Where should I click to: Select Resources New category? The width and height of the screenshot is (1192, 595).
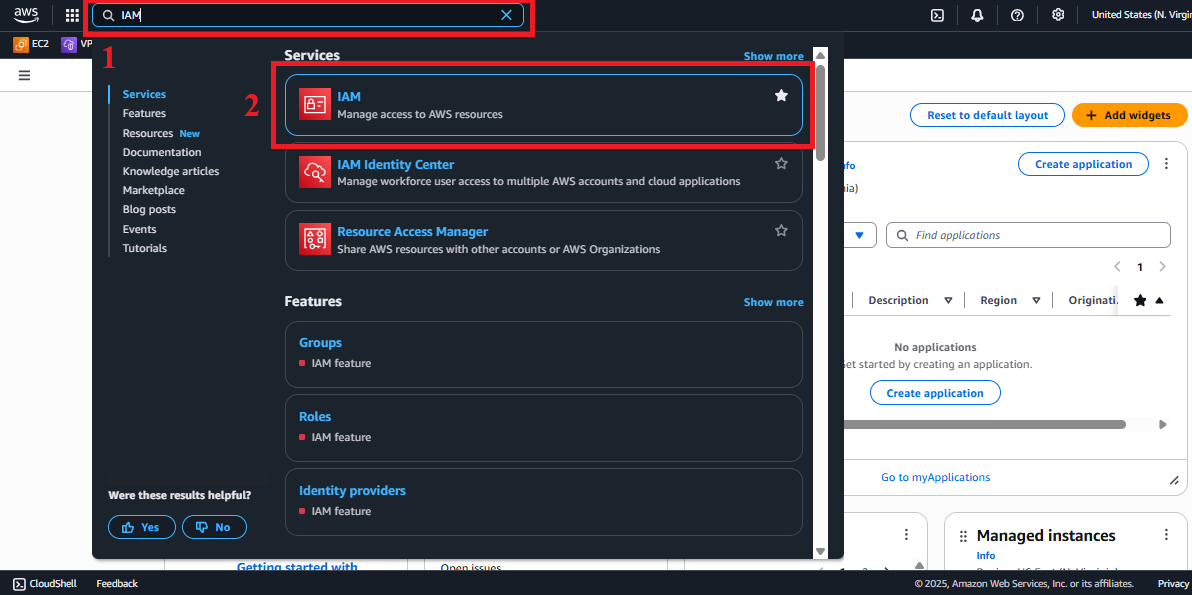pyautogui.click(x=161, y=133)
